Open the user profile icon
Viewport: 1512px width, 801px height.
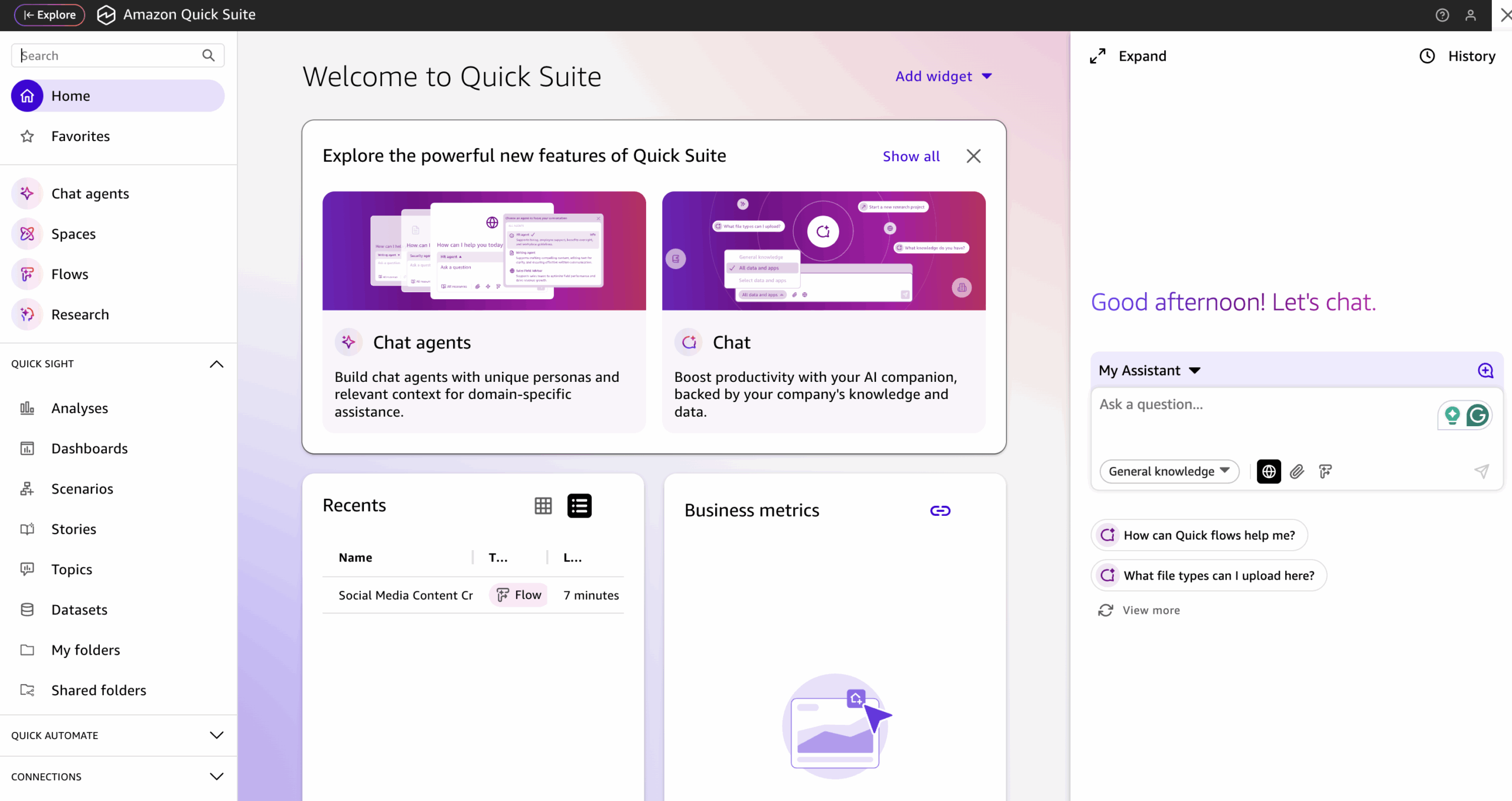(x=1470, y=15)
